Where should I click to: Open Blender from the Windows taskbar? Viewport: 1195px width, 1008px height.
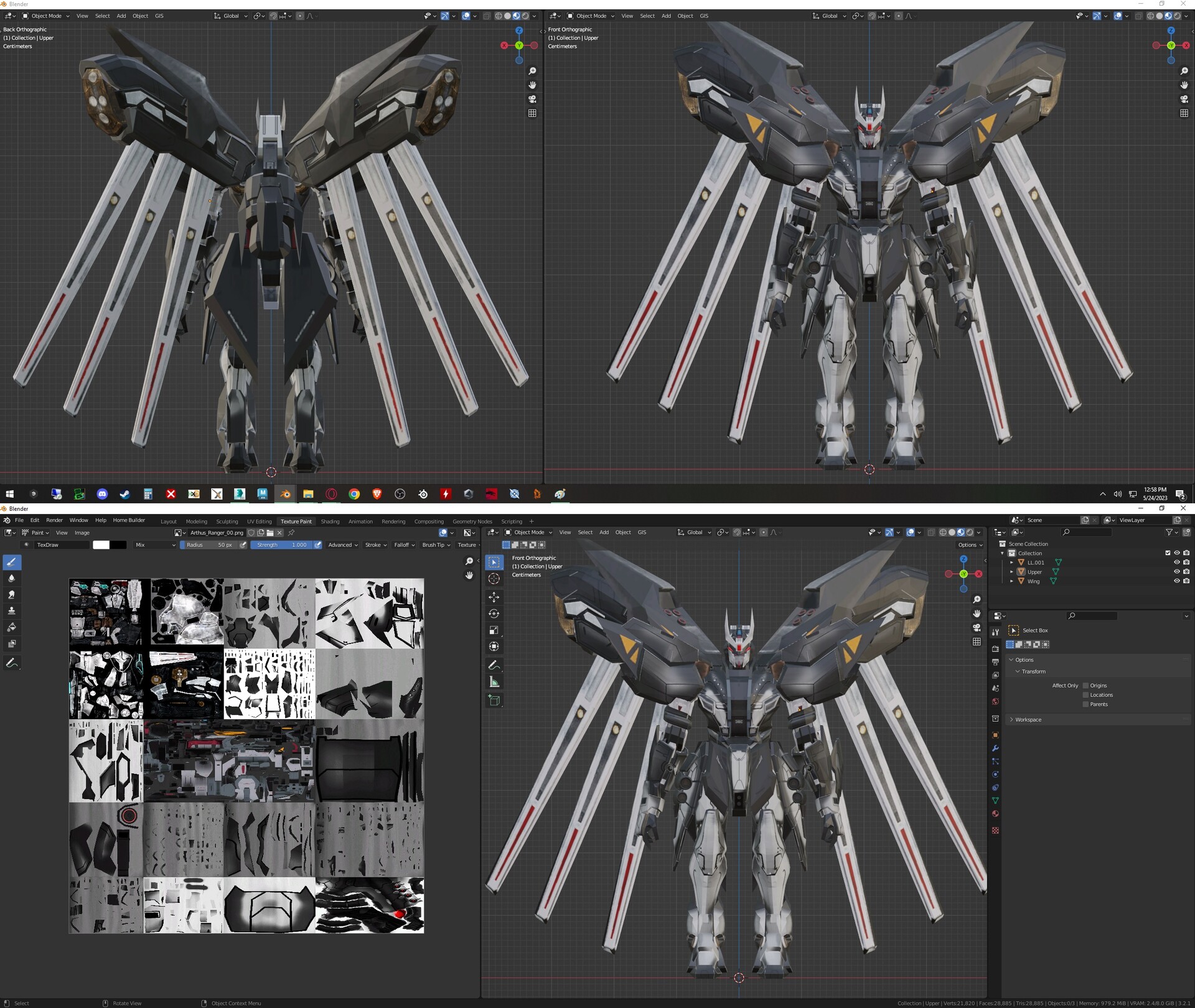285,493
